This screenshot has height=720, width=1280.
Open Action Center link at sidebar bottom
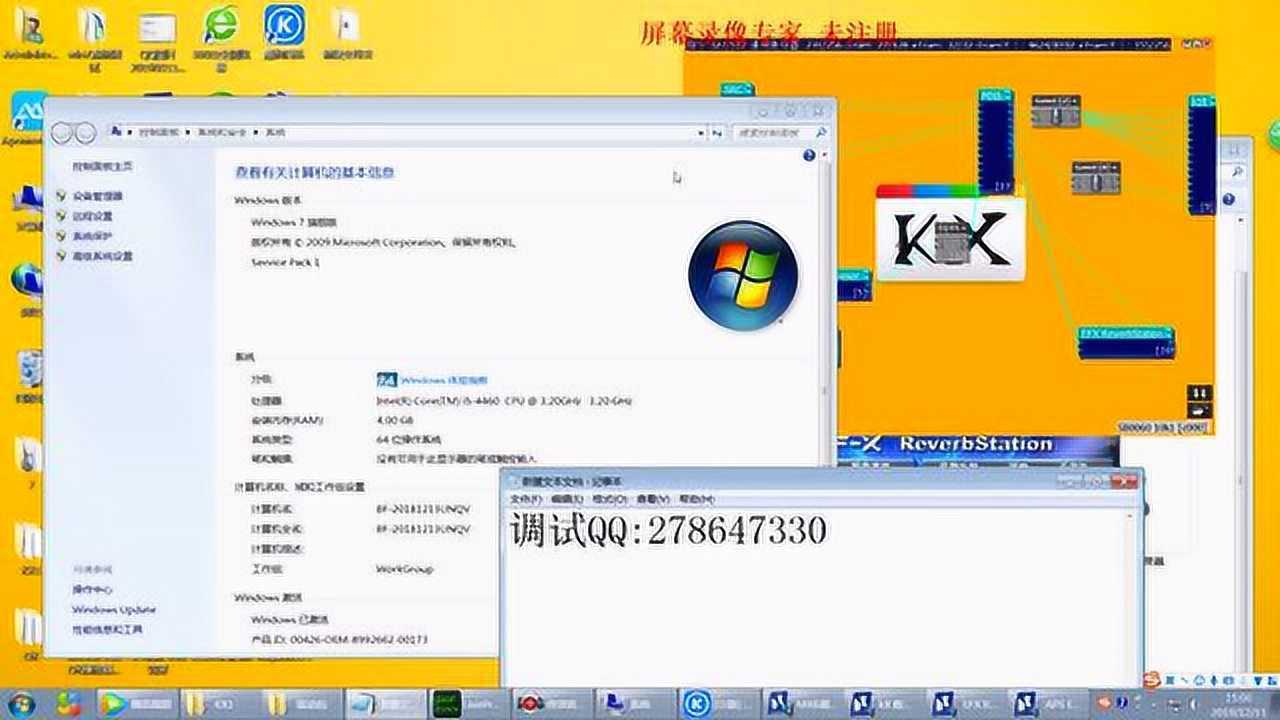coord(92,589)
